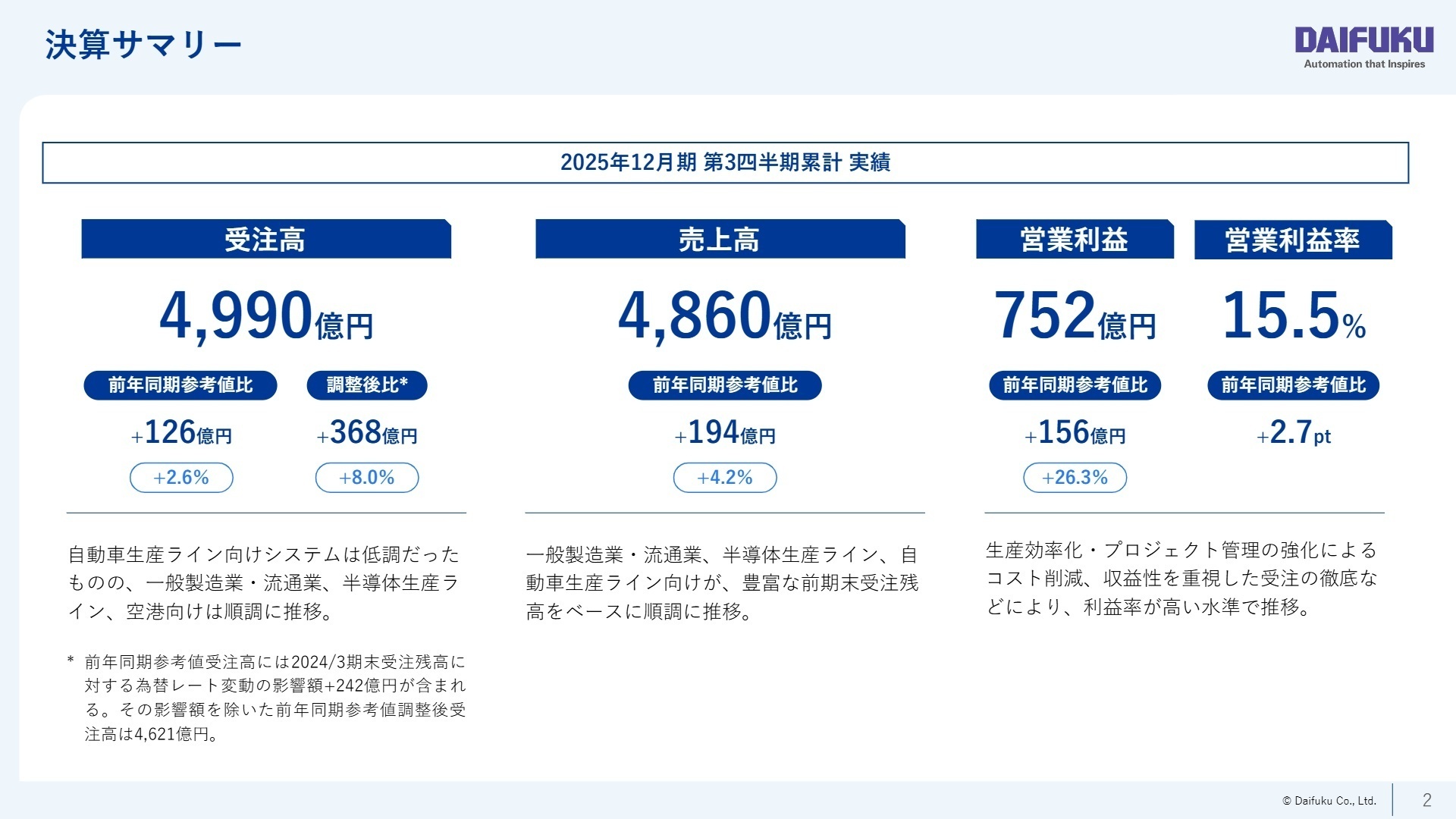
Task: Expand the 前年同期参考値比 label under 営業利益率
Action: 1291,385
